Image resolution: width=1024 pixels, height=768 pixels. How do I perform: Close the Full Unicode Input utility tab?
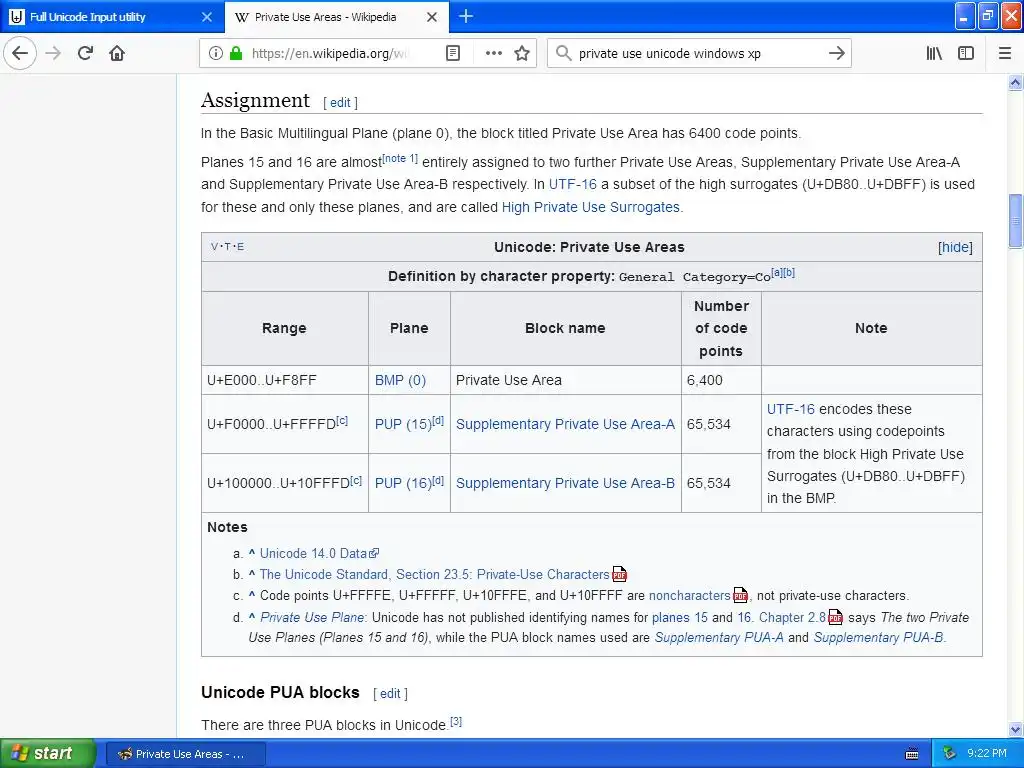207,17
